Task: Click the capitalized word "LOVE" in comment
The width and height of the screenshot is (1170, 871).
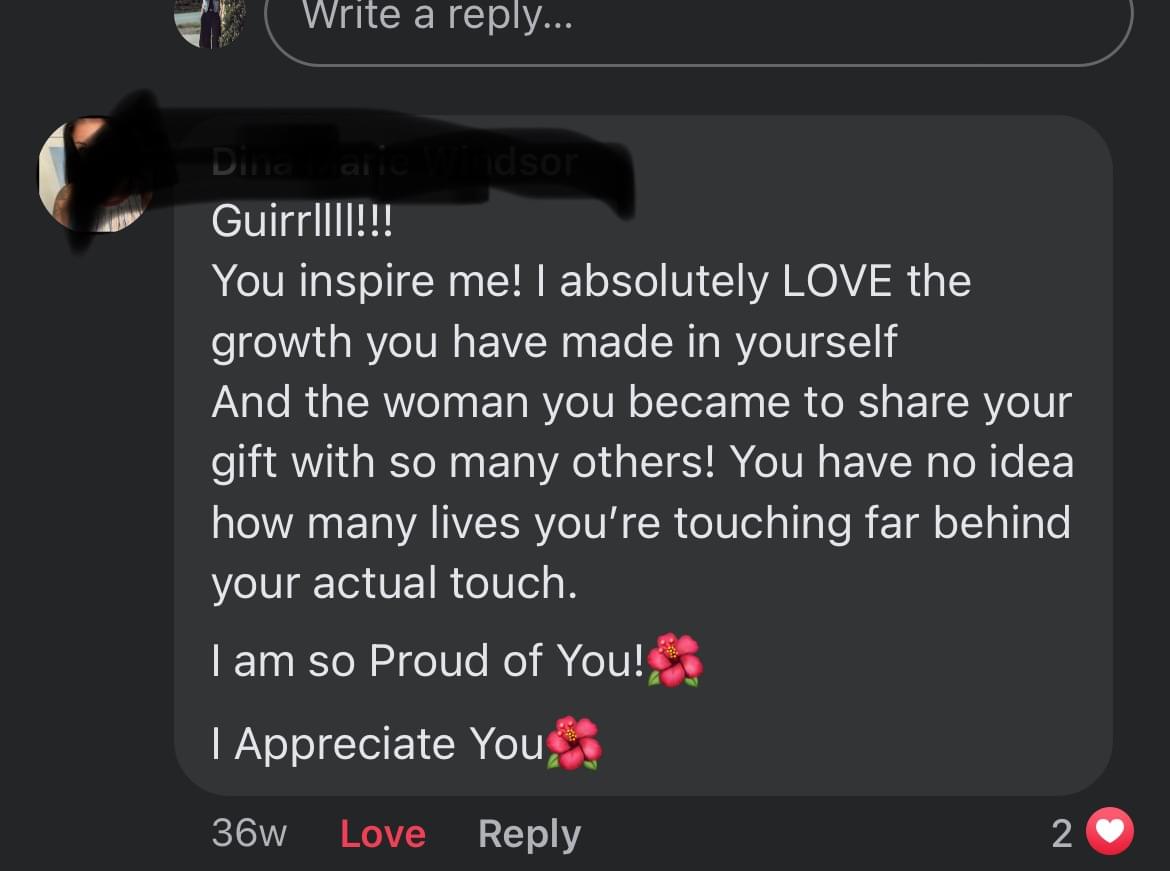Action: (x=838, y=282)
